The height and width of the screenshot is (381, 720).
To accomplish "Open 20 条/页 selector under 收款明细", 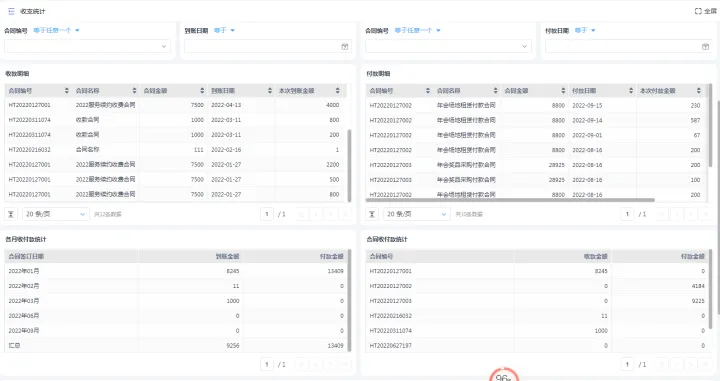I will tap(55, 214).
